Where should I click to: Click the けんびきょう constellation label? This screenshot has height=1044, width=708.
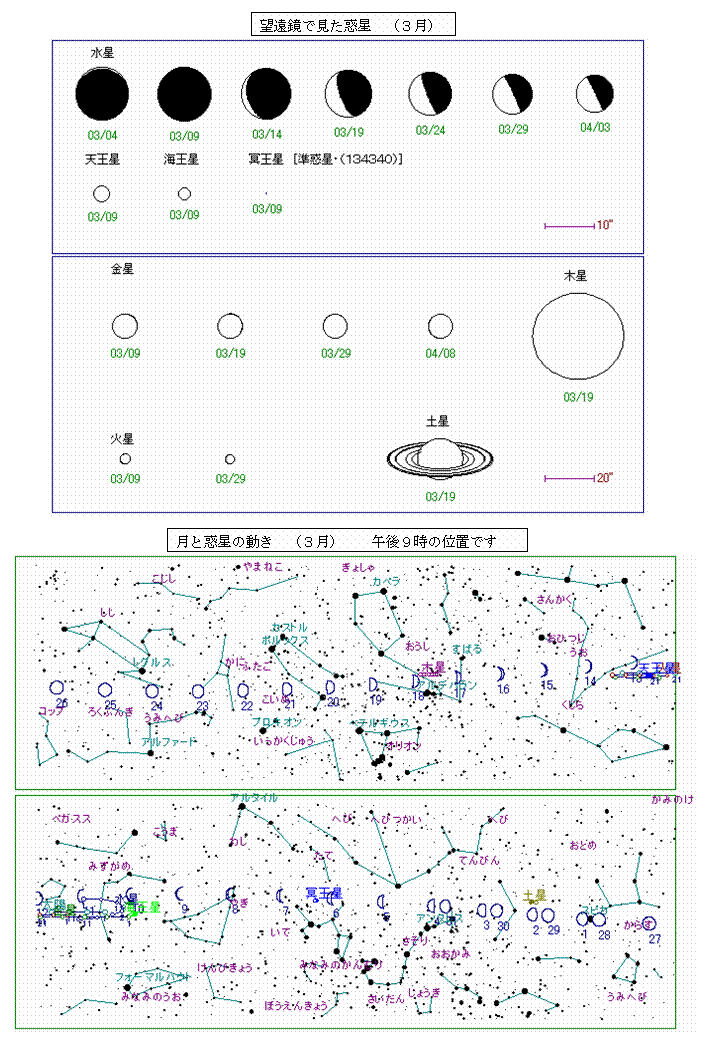pos(225,967)
